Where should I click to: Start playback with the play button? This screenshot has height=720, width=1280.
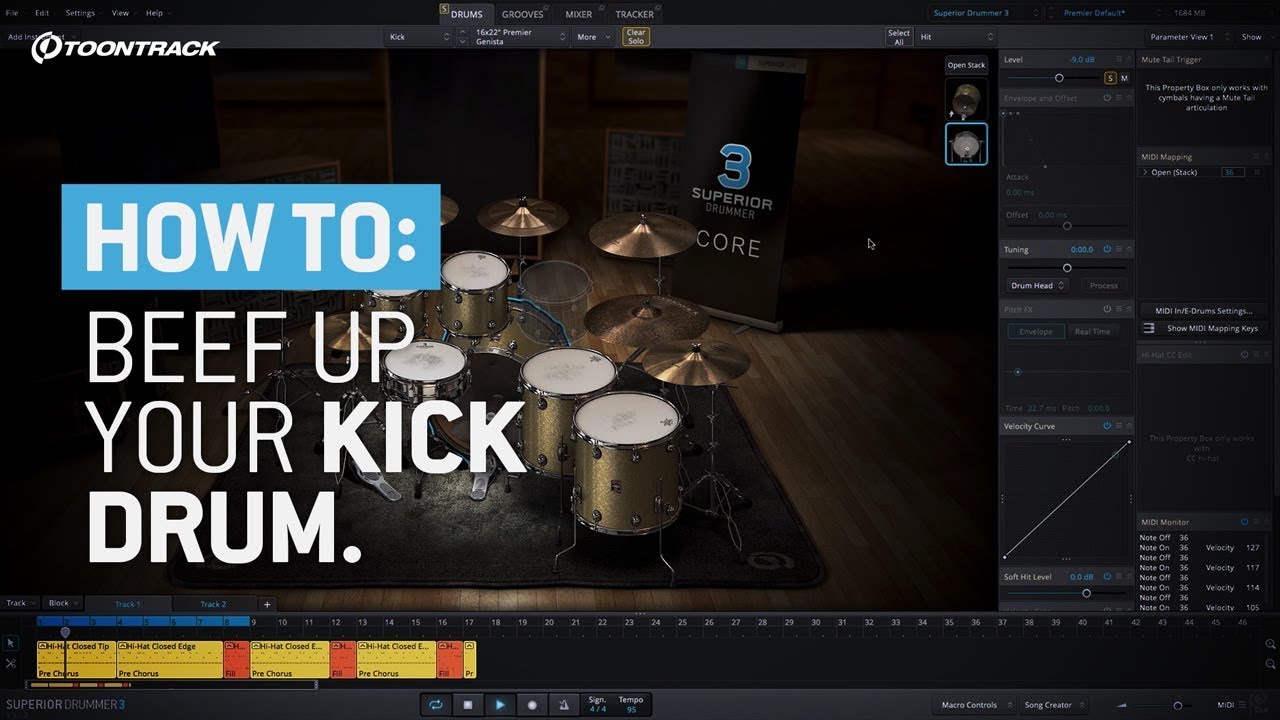pyautogui.click(x=500, y=705)
